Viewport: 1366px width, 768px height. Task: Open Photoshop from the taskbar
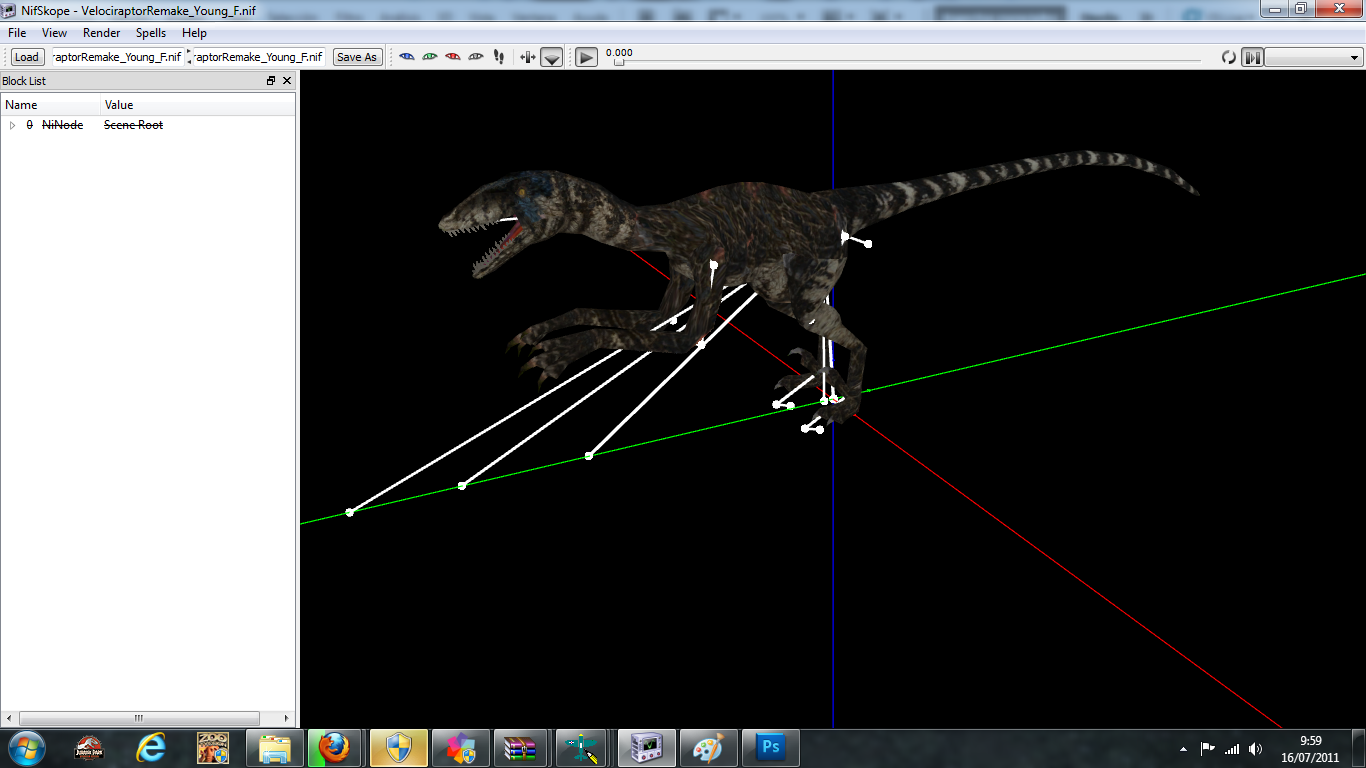[770, 747]
